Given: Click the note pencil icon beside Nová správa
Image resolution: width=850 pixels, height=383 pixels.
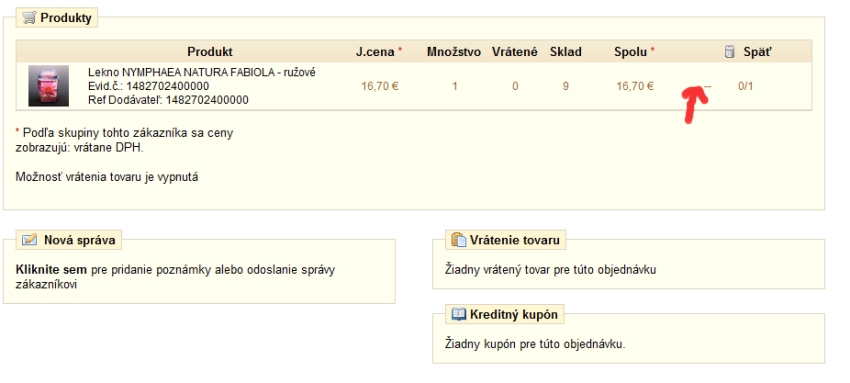Looking at the screenshot, I should point(29,239).
